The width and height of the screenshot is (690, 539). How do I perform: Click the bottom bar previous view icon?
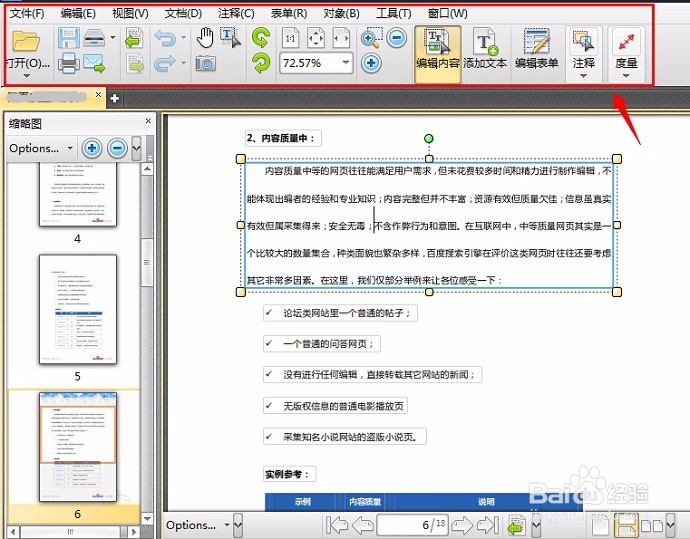point(517,525)
